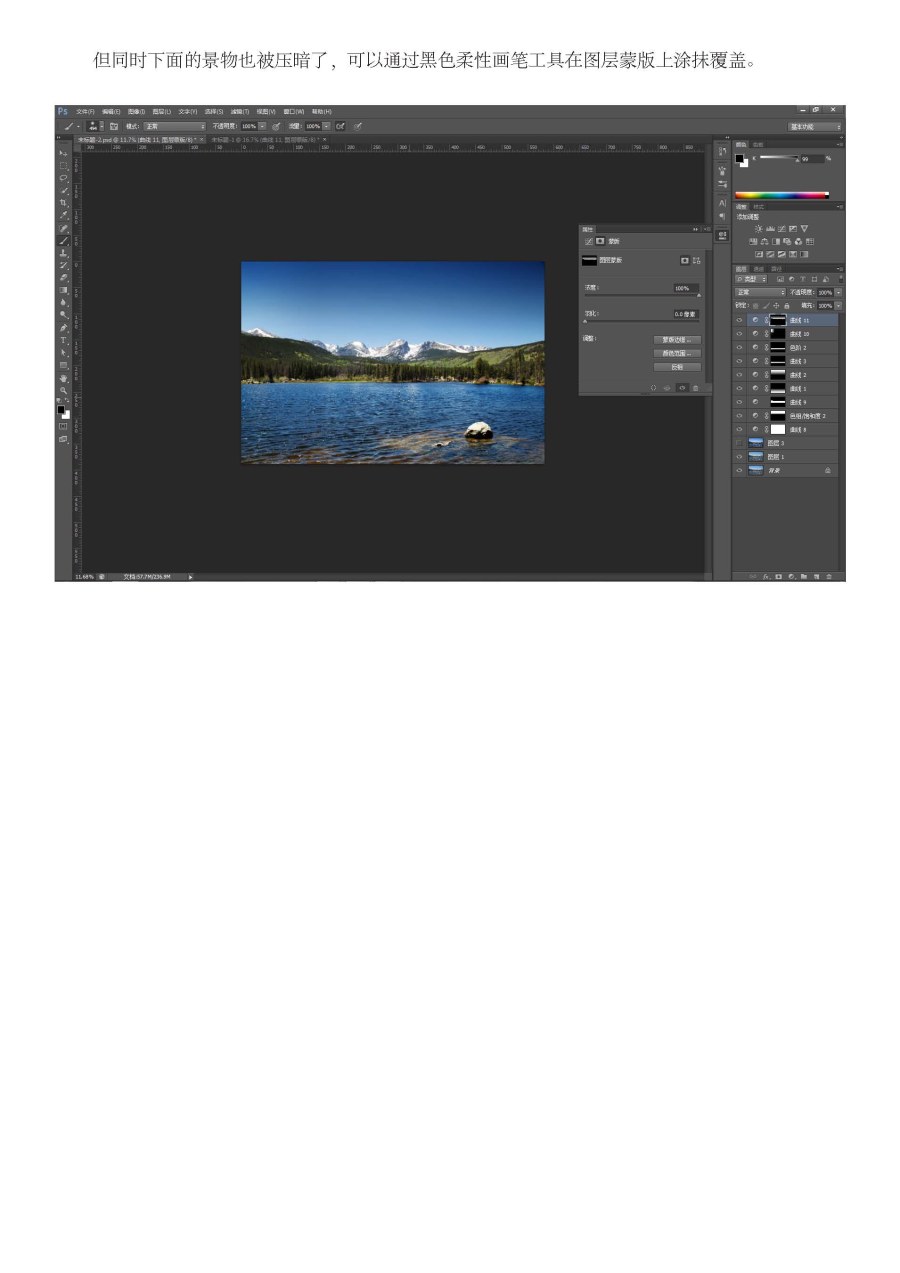Select the History Brush tool
The height and width of the screenshot is (1273, 900).
point(63,265)
